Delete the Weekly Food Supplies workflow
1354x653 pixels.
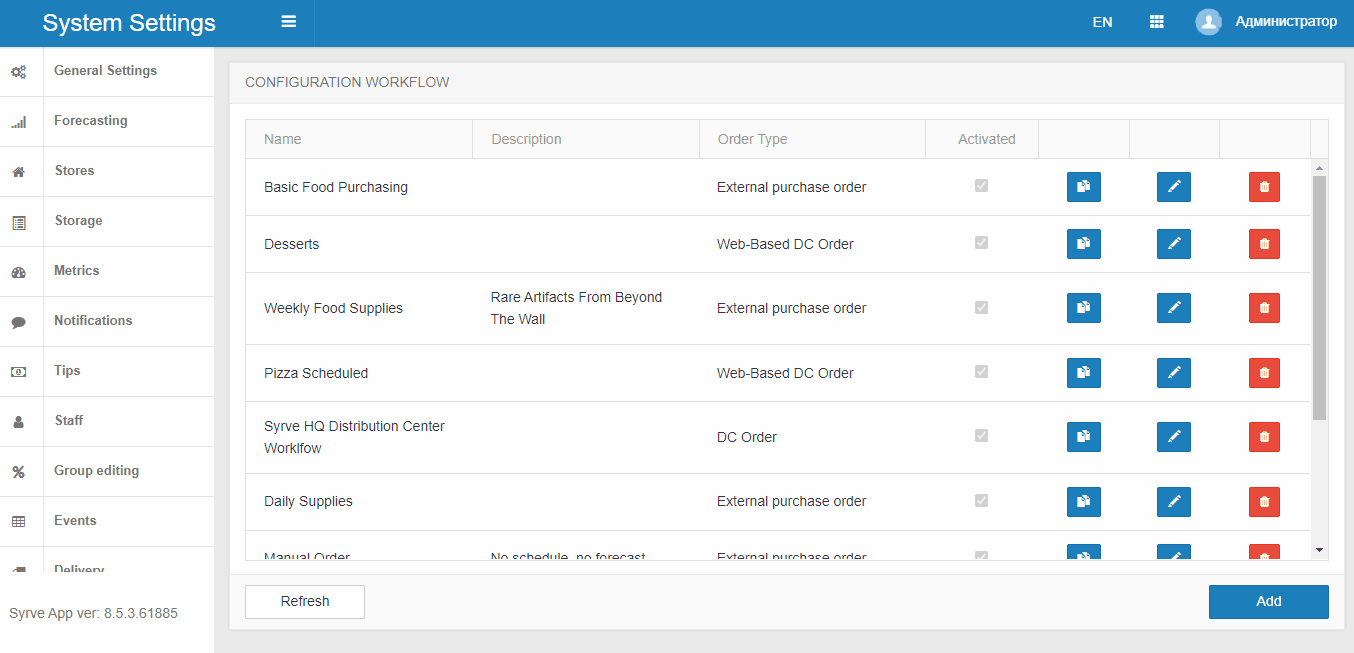[x=1264, y=308]
